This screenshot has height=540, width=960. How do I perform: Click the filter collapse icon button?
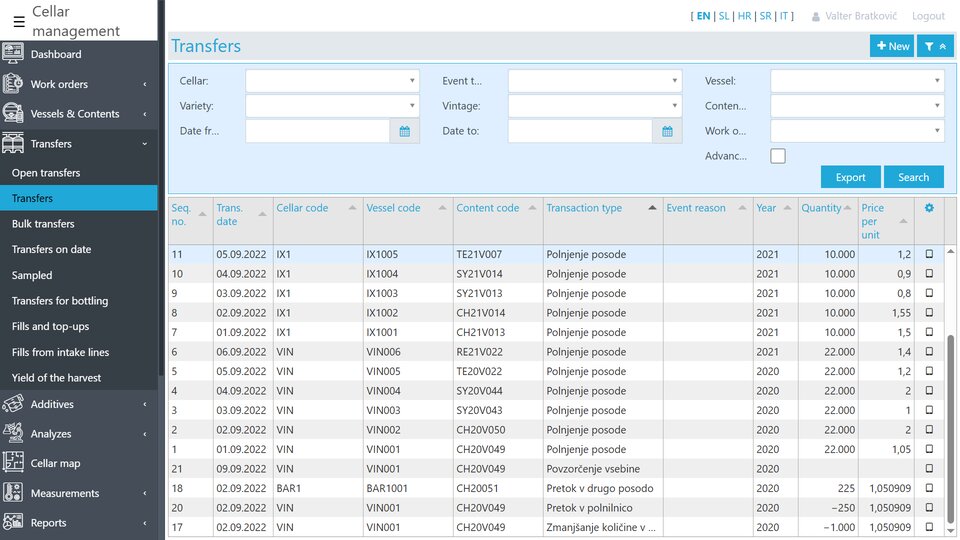935,46
